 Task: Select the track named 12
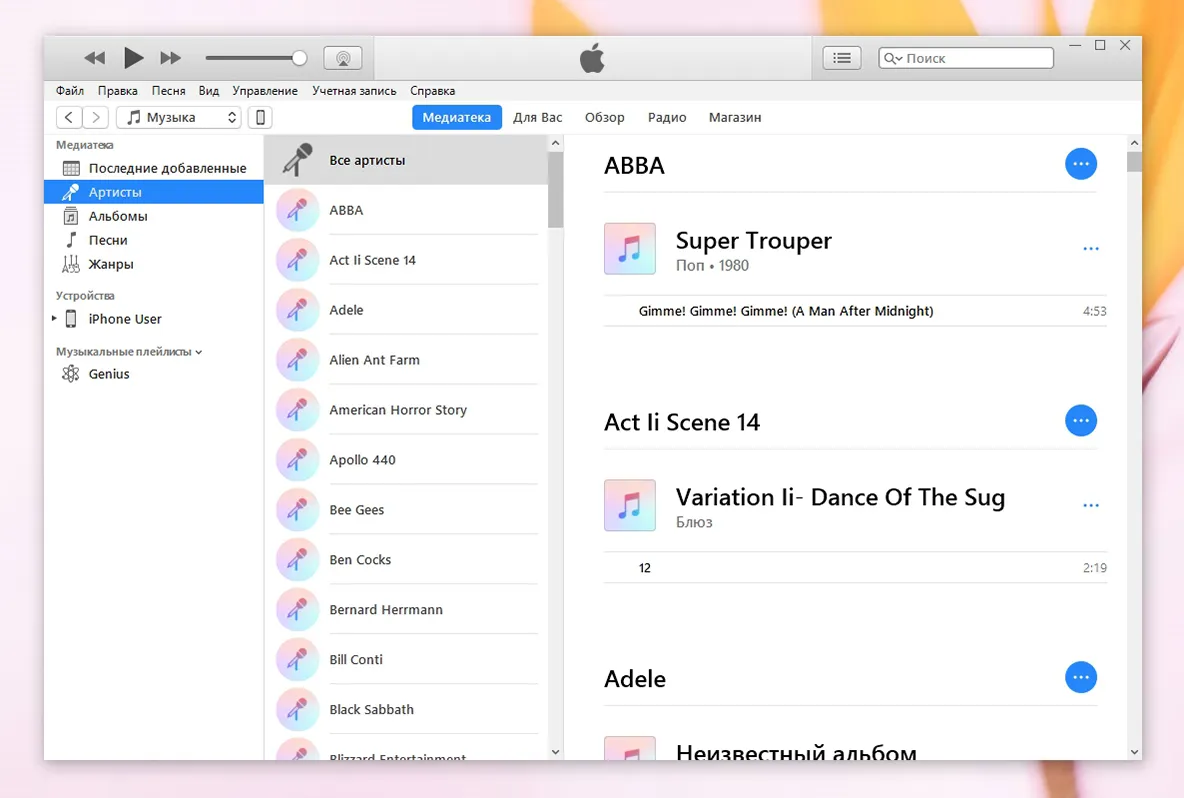[856, 568]
